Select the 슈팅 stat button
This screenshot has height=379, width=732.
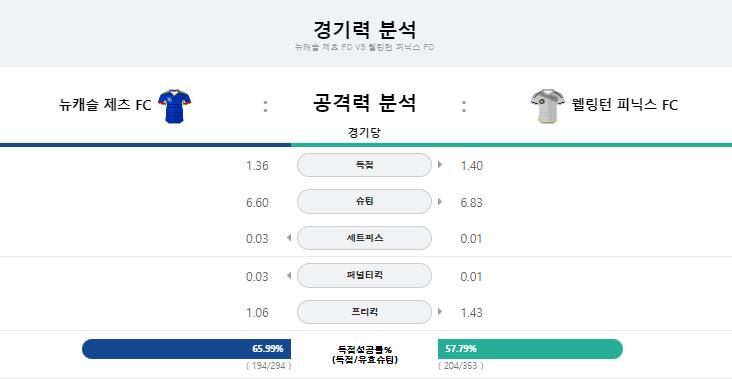click(x=364, y=202)
